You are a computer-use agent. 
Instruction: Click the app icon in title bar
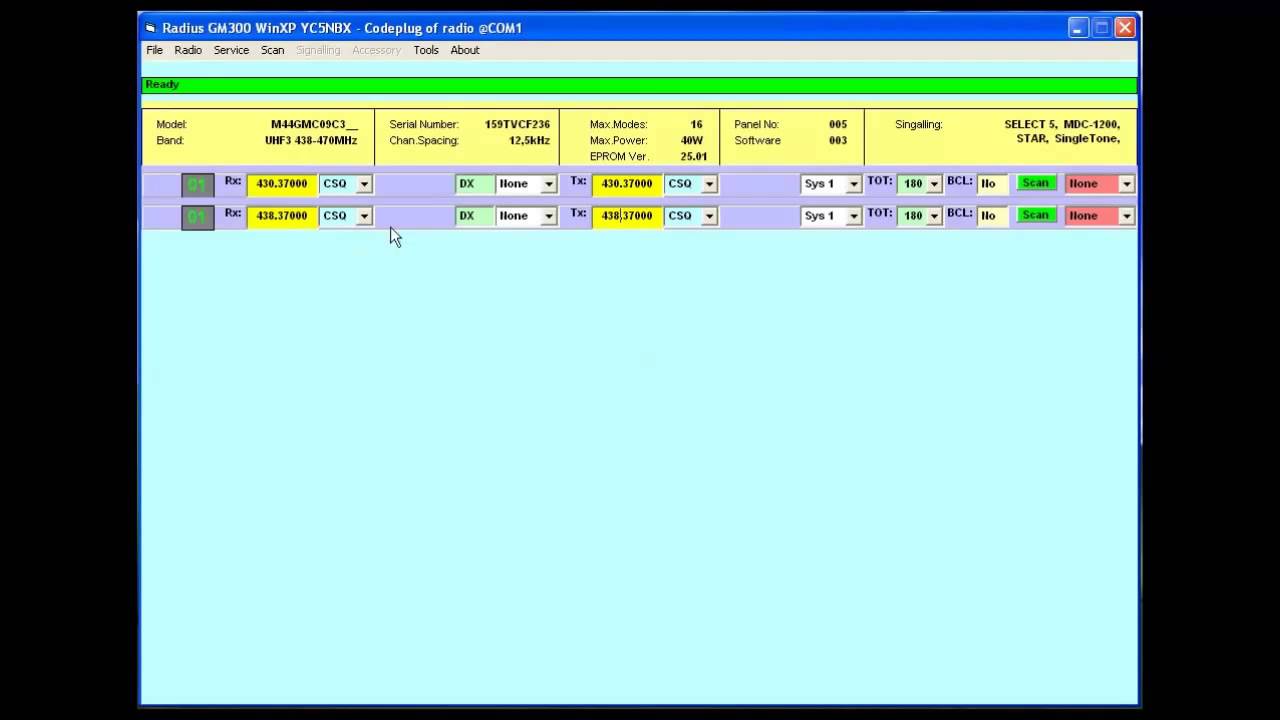tap(151, 28)
